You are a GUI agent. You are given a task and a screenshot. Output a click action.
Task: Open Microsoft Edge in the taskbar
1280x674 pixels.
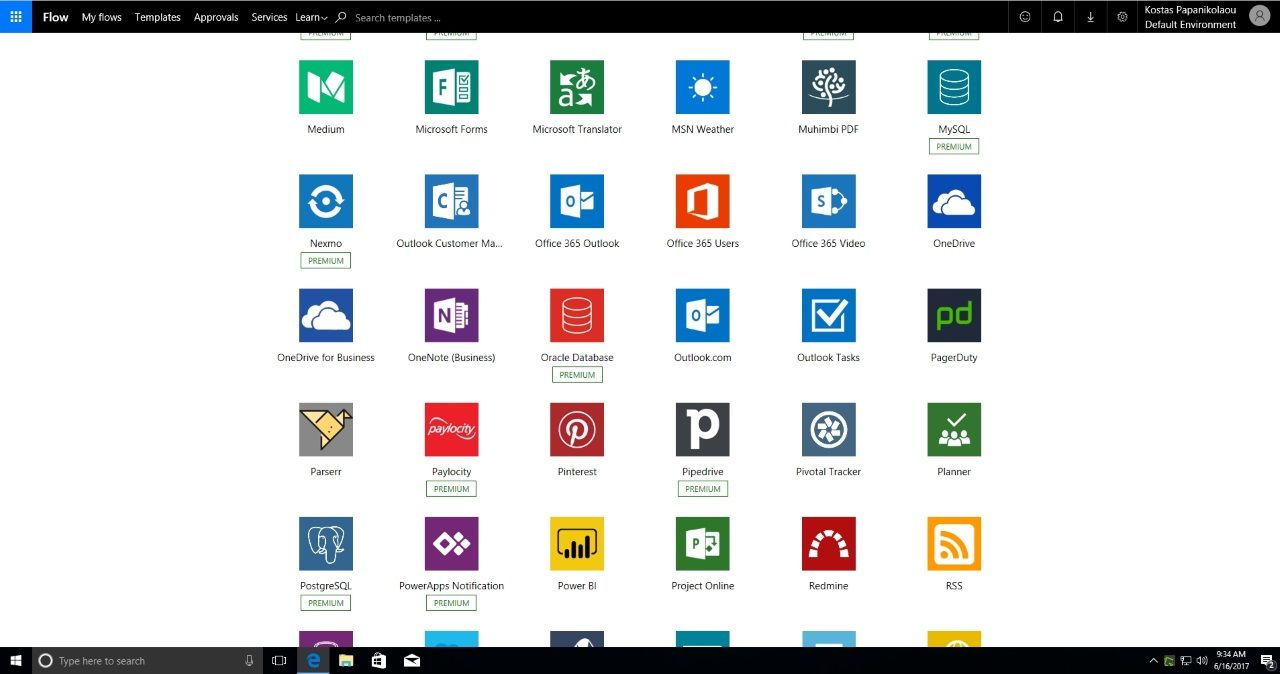[x=313, y=660]
